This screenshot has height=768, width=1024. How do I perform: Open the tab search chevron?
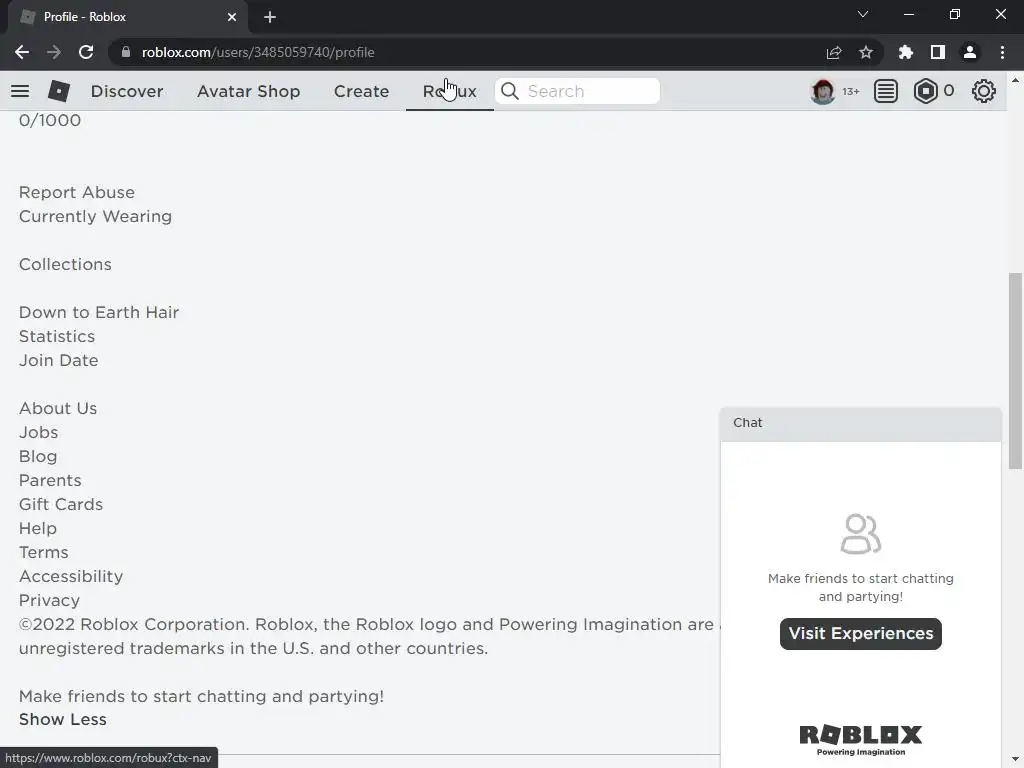coord(863,14)
